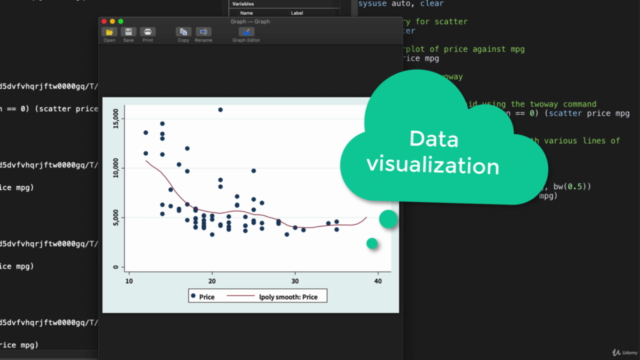
Task: Select the 'bw(0.5))' code text
Action: point(572,187)
